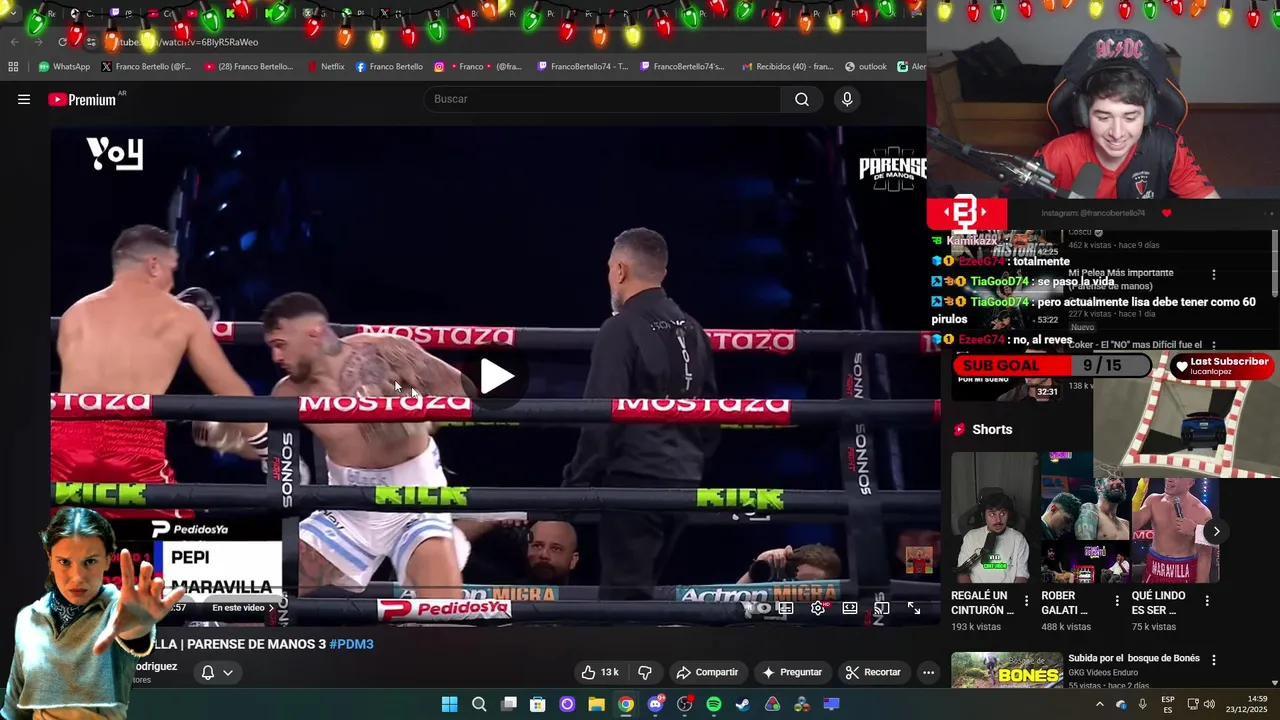
Task: Open options for 'Mi Pelea Más importante' video
Action: pyautogui.click(x=1214, y=274)
